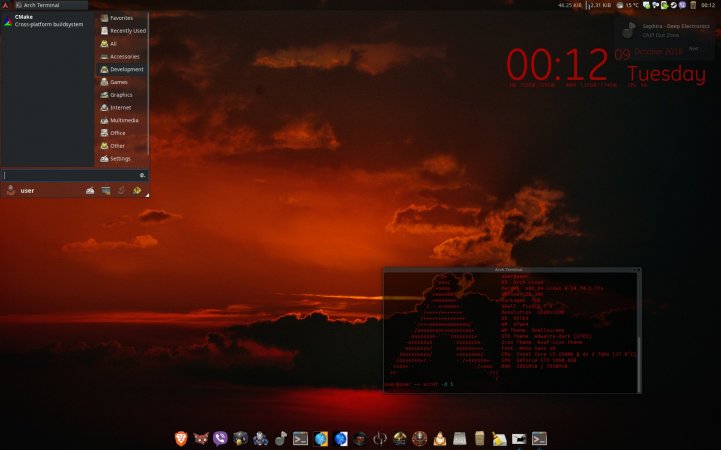
Task: Click the log out icon in the menu footer
Action: (137, 190)
